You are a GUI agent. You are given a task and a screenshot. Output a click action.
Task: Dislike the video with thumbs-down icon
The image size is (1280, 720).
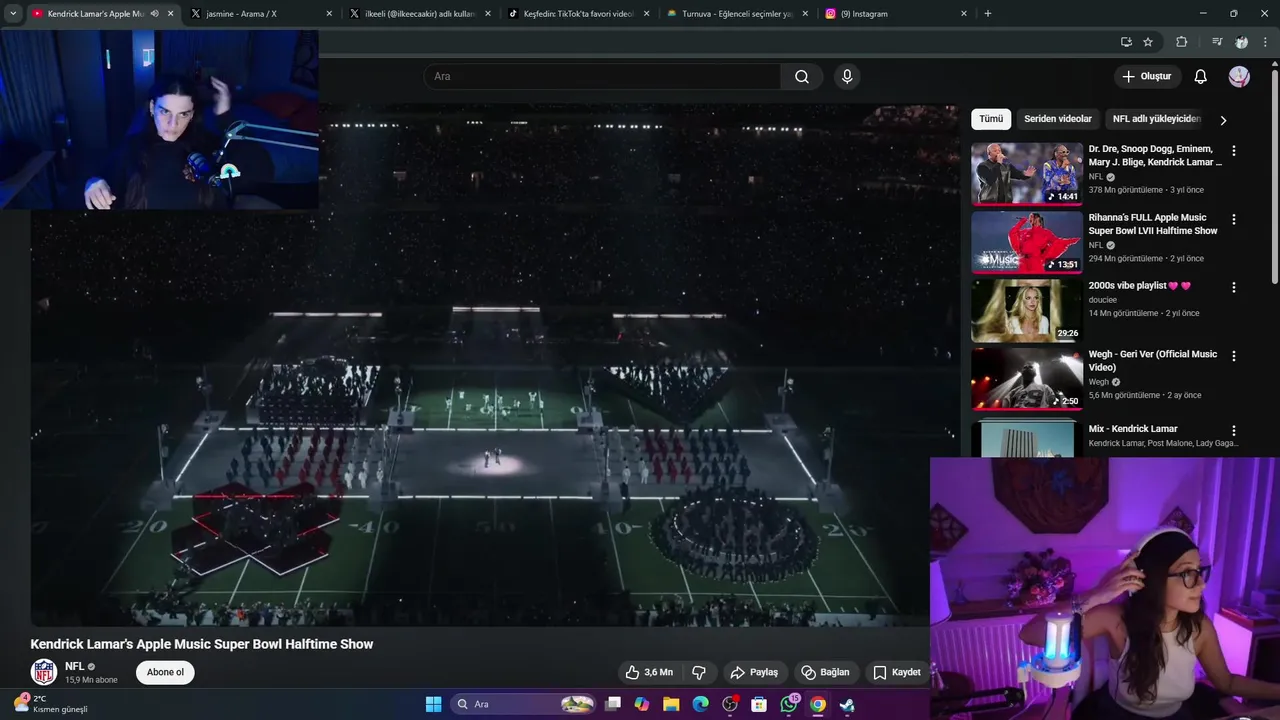pyautogui.click(x=699, y=672)
